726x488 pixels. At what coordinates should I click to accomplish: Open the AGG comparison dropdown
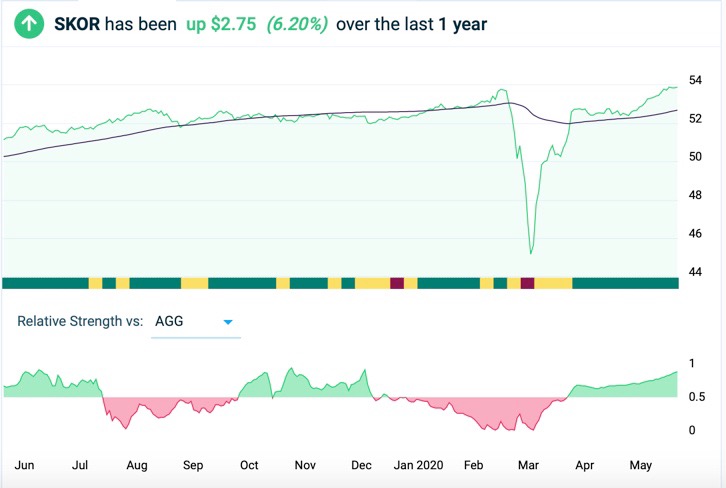[x=195, y=322]
